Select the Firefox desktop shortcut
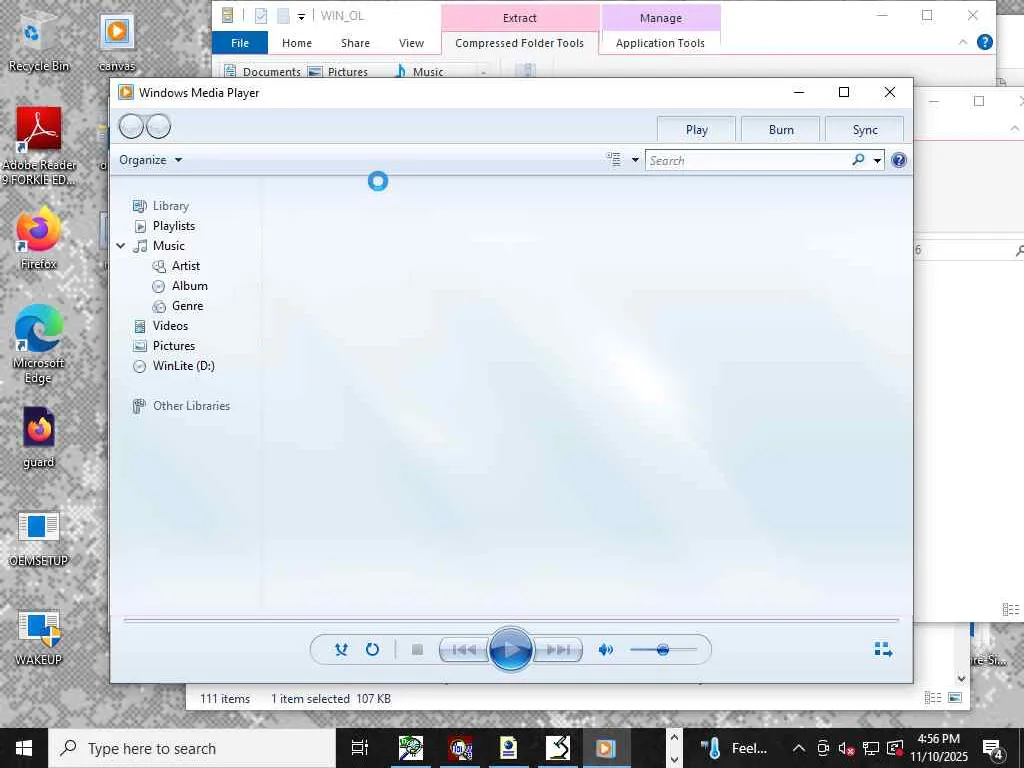Image resolution: width=1024 pixels, height=768 pixels. 39,238
